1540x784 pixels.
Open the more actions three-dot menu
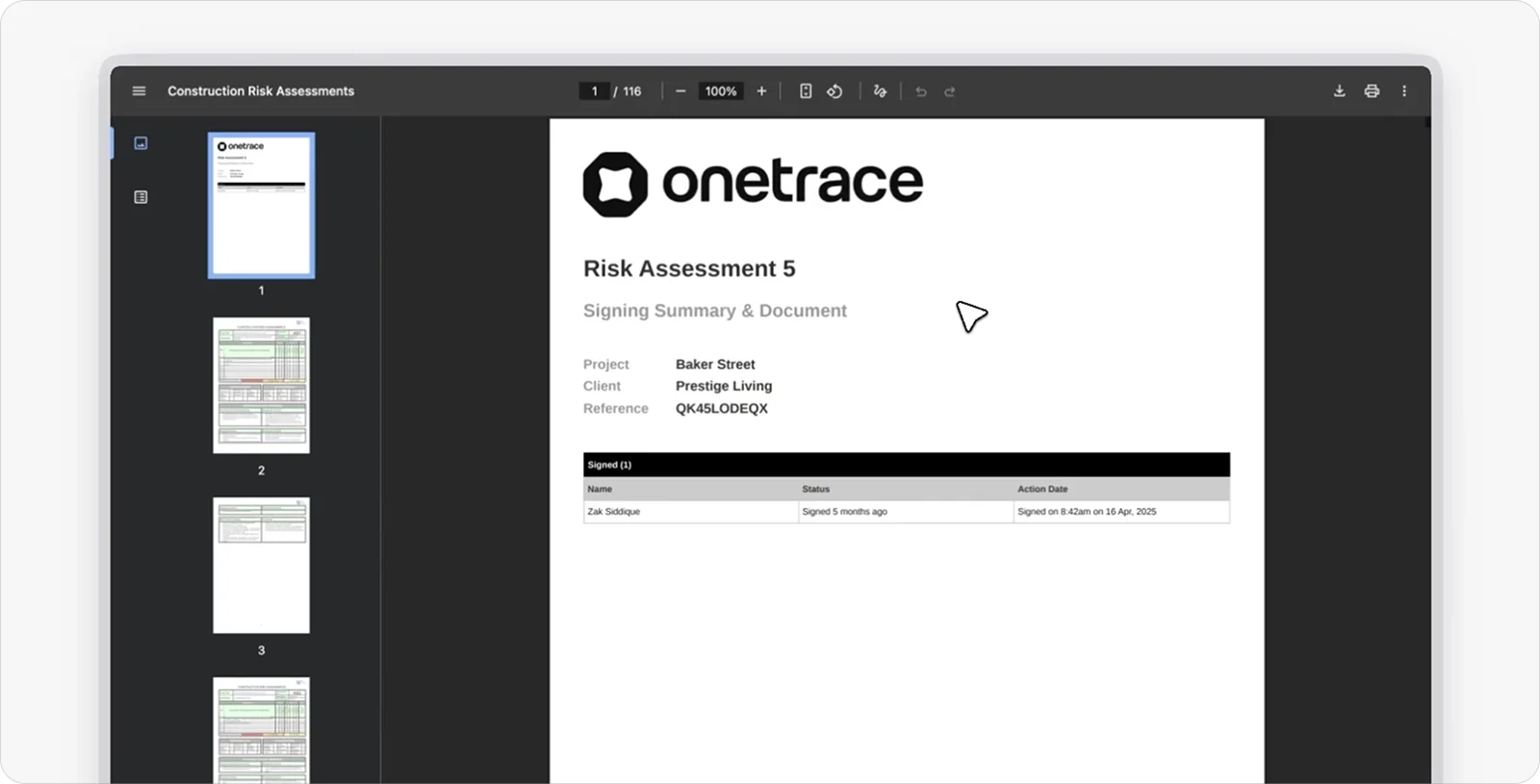click(x=1404, y=91)
